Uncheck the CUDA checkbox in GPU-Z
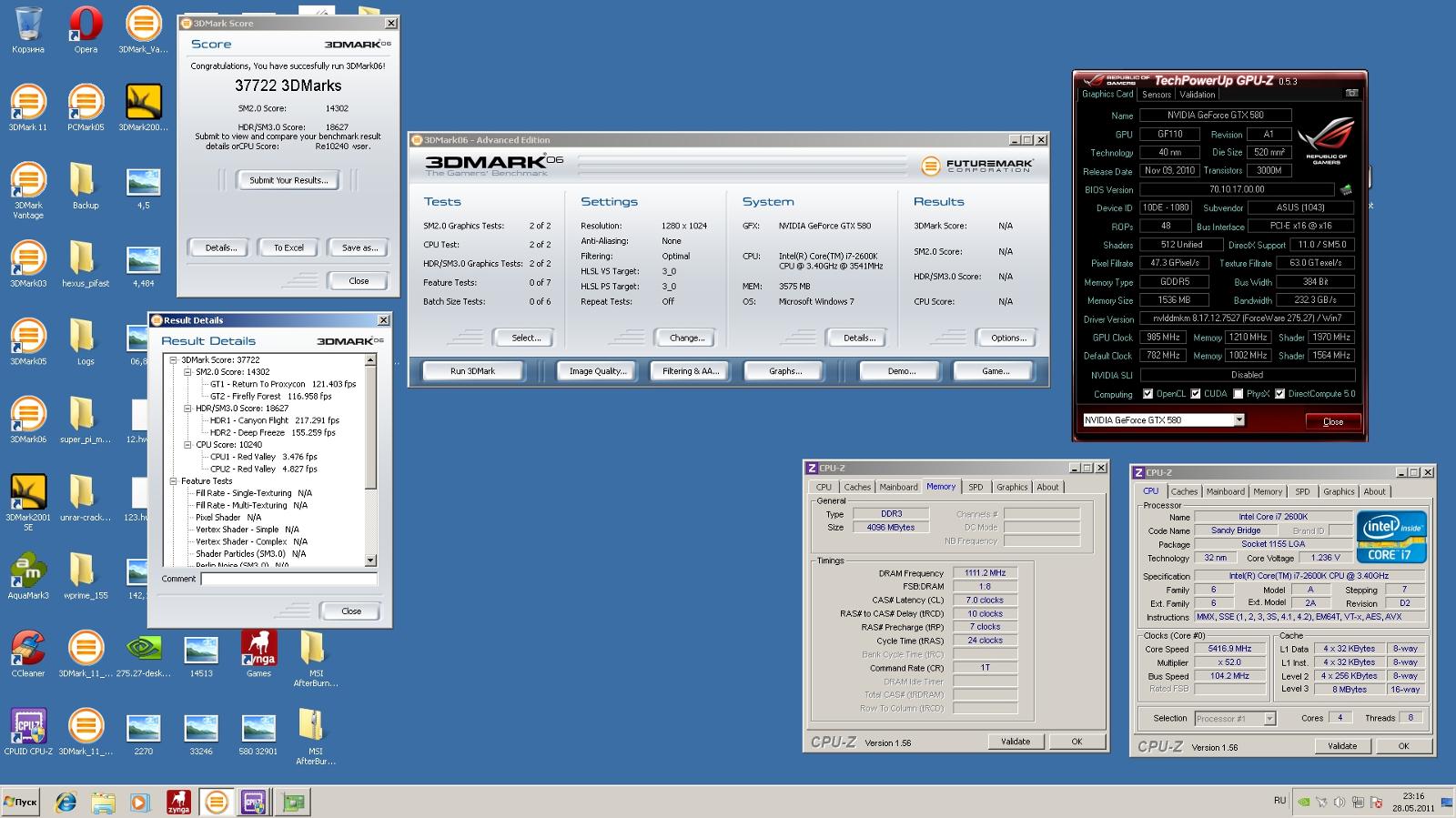Screen dimensions: 1456x818 coord(1196,394)
